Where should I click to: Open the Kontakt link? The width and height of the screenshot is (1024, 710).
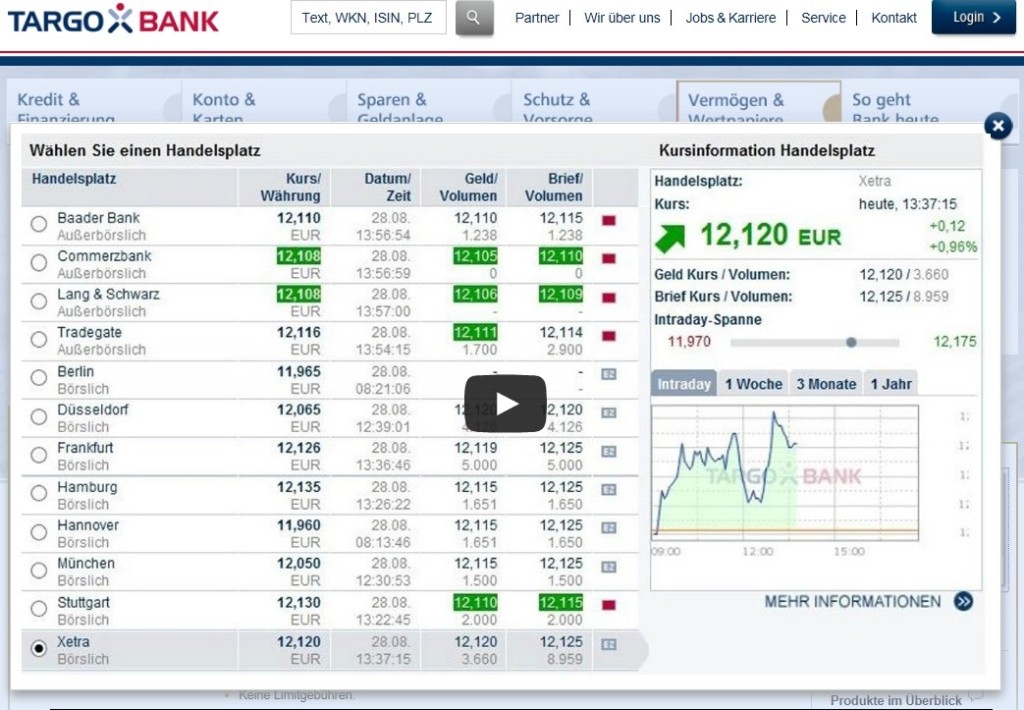[x=893, y=18]
